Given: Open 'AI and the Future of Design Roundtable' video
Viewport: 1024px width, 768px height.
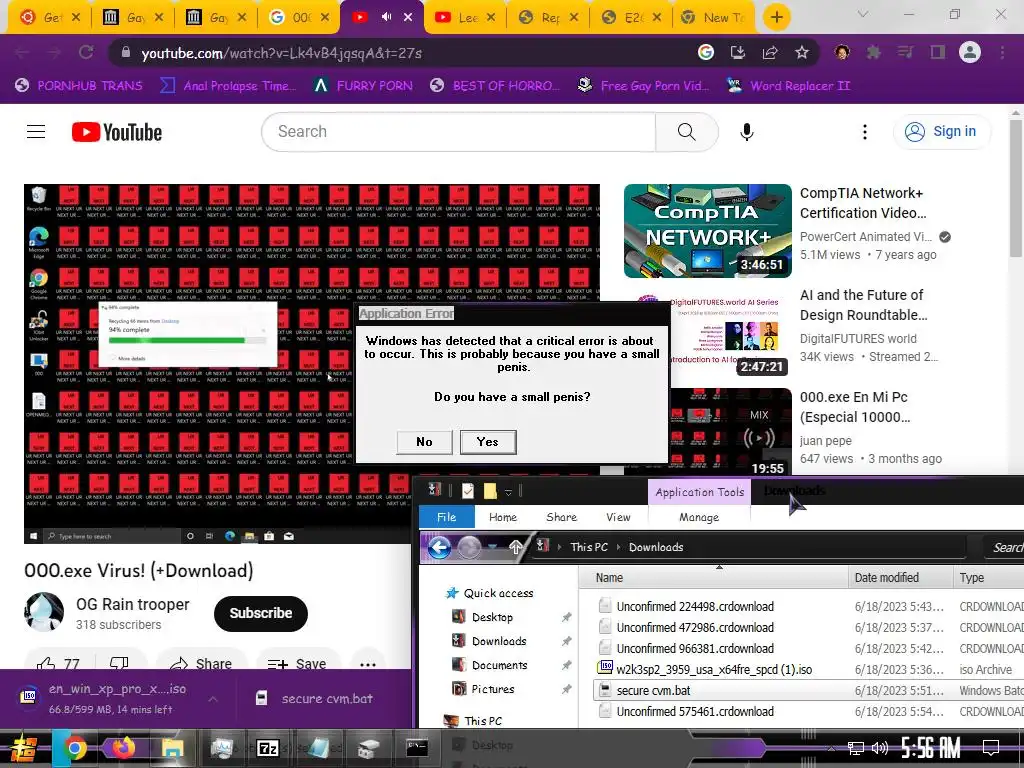Looking at the screenshot, I should point(863,305).
